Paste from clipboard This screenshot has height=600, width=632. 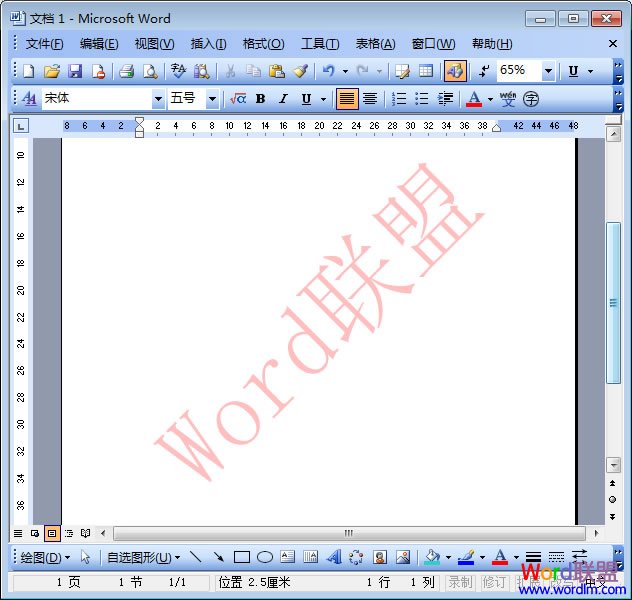[x=276, y=71]
